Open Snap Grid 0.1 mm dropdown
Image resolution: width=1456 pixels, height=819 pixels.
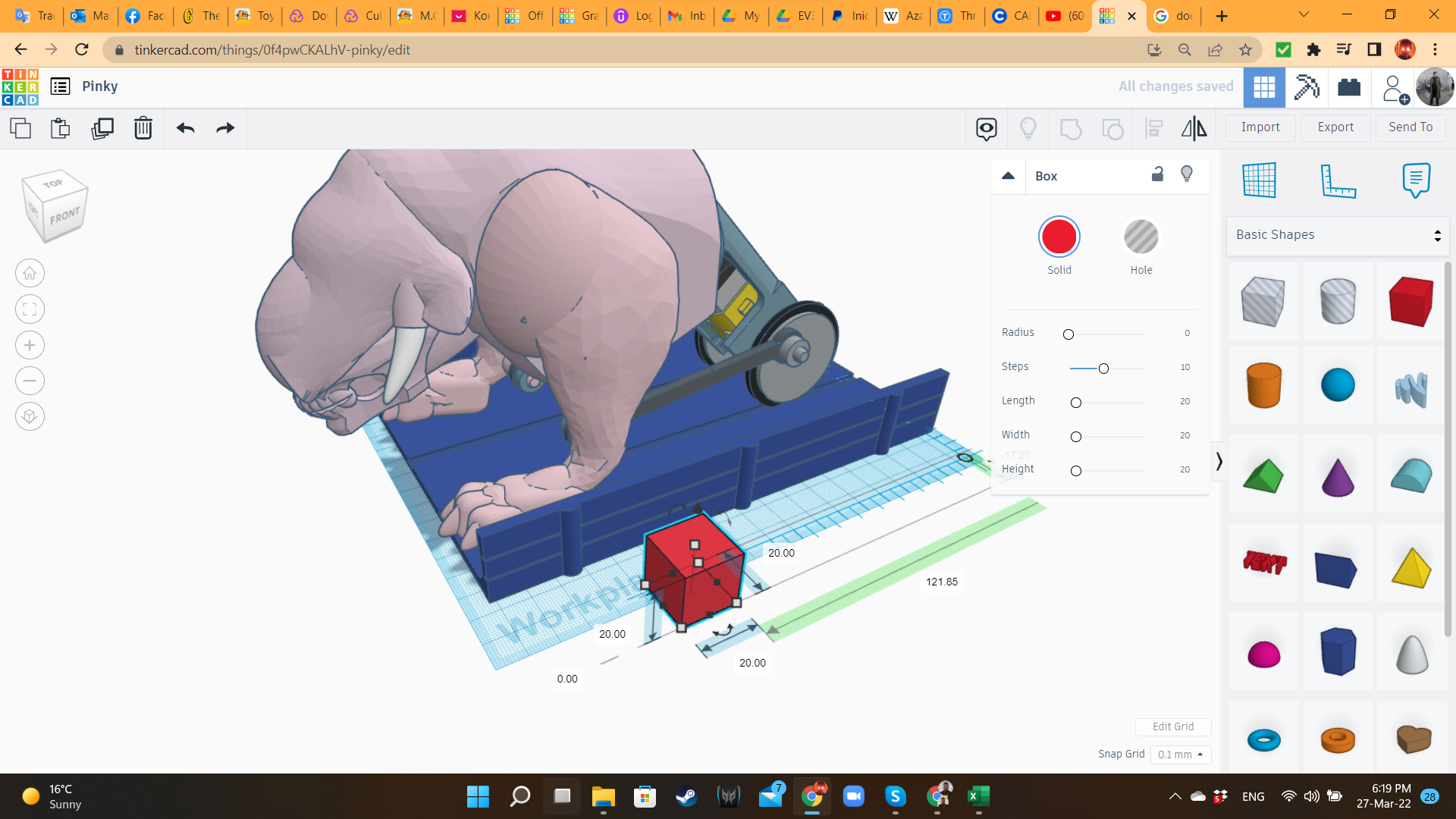pyautogui.click(x=1180, y=755)
